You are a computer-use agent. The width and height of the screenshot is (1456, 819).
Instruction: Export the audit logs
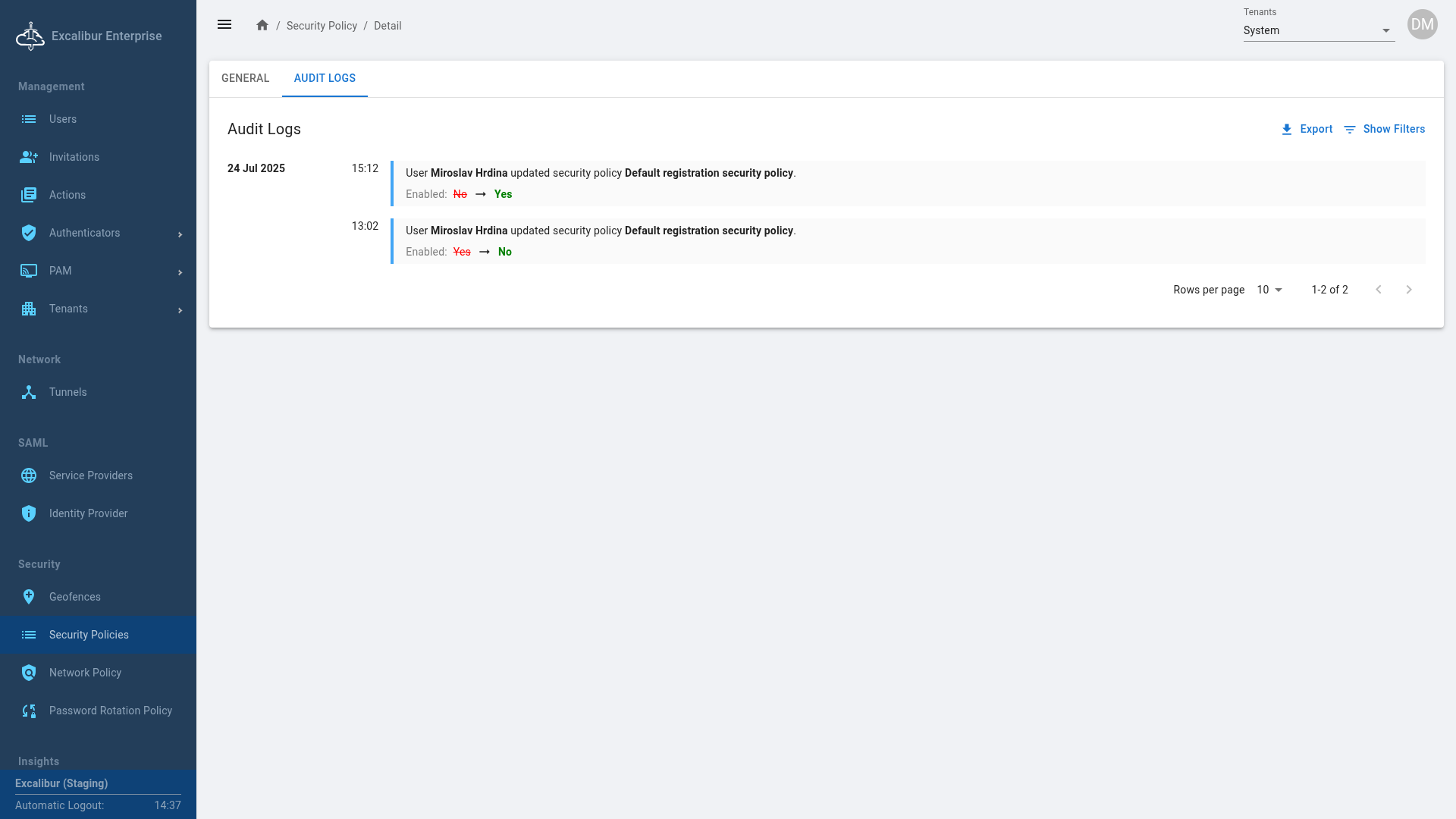[x=1307, y=129]
